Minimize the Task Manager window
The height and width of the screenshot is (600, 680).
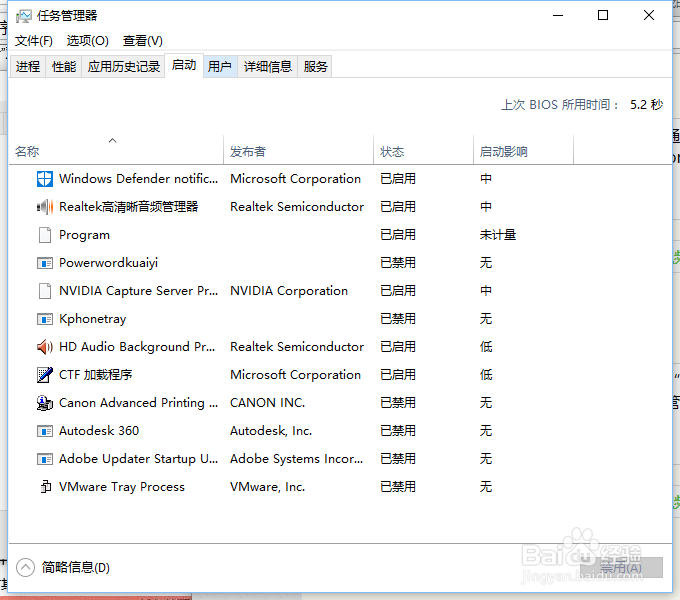(558, 16)
